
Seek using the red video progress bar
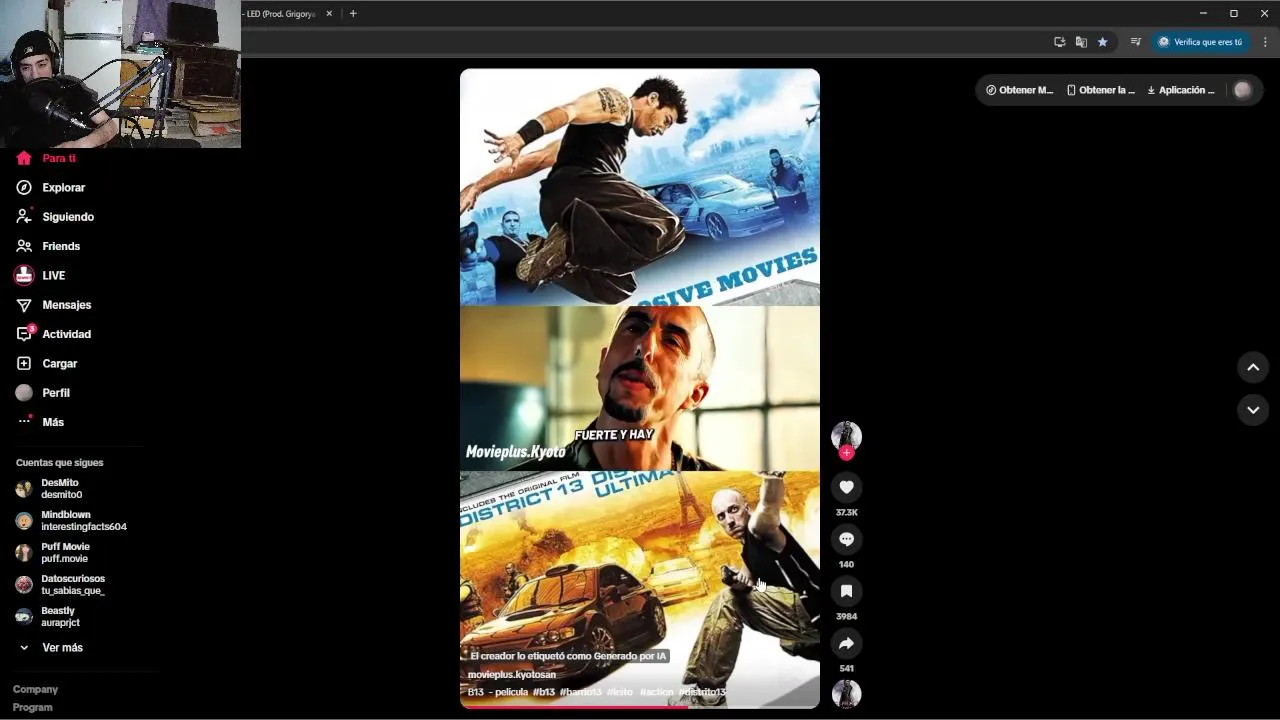tap(640, 707)
